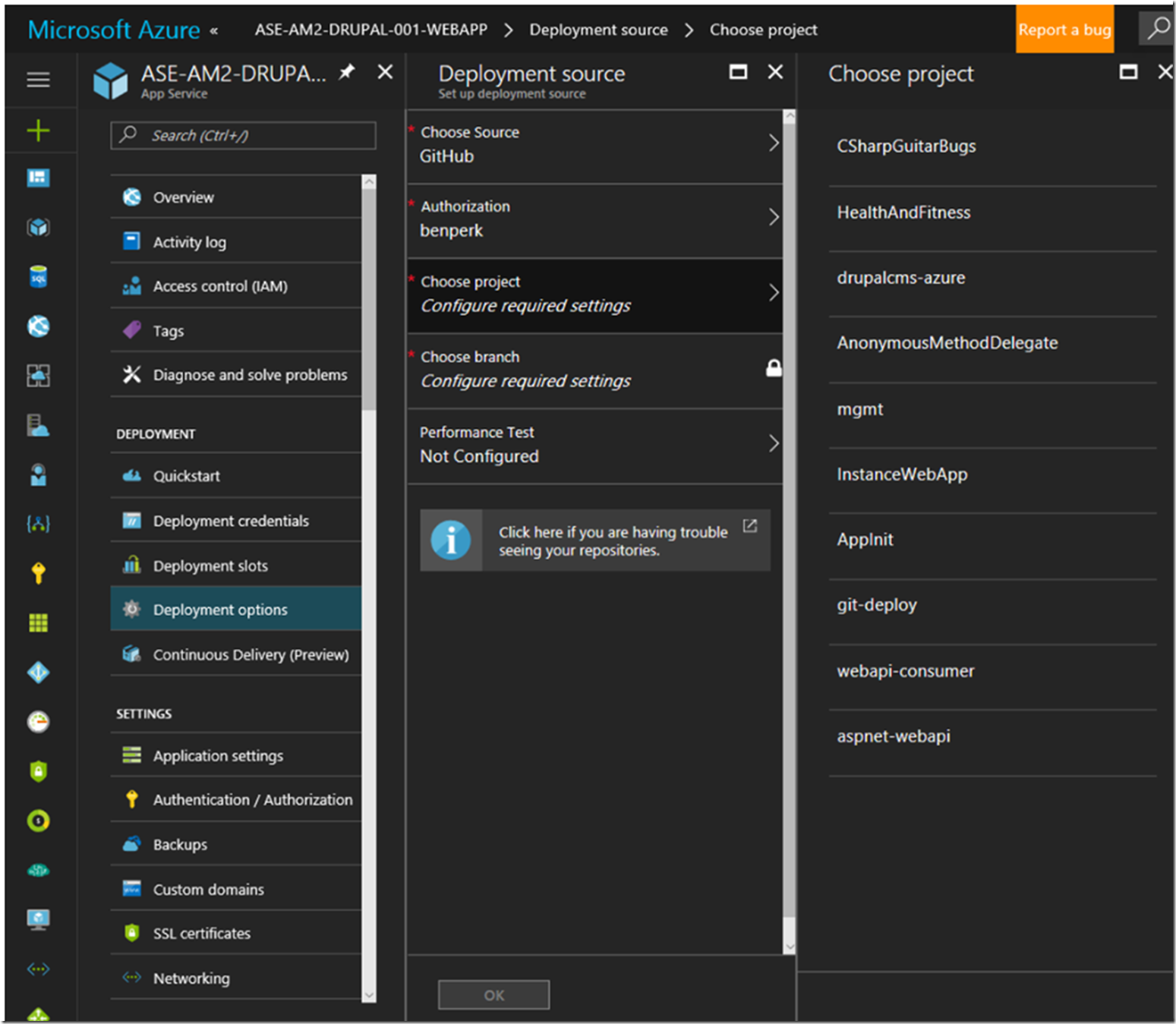
Task: Open the SQL databases sidebar icon
Action: click(38, 276)
